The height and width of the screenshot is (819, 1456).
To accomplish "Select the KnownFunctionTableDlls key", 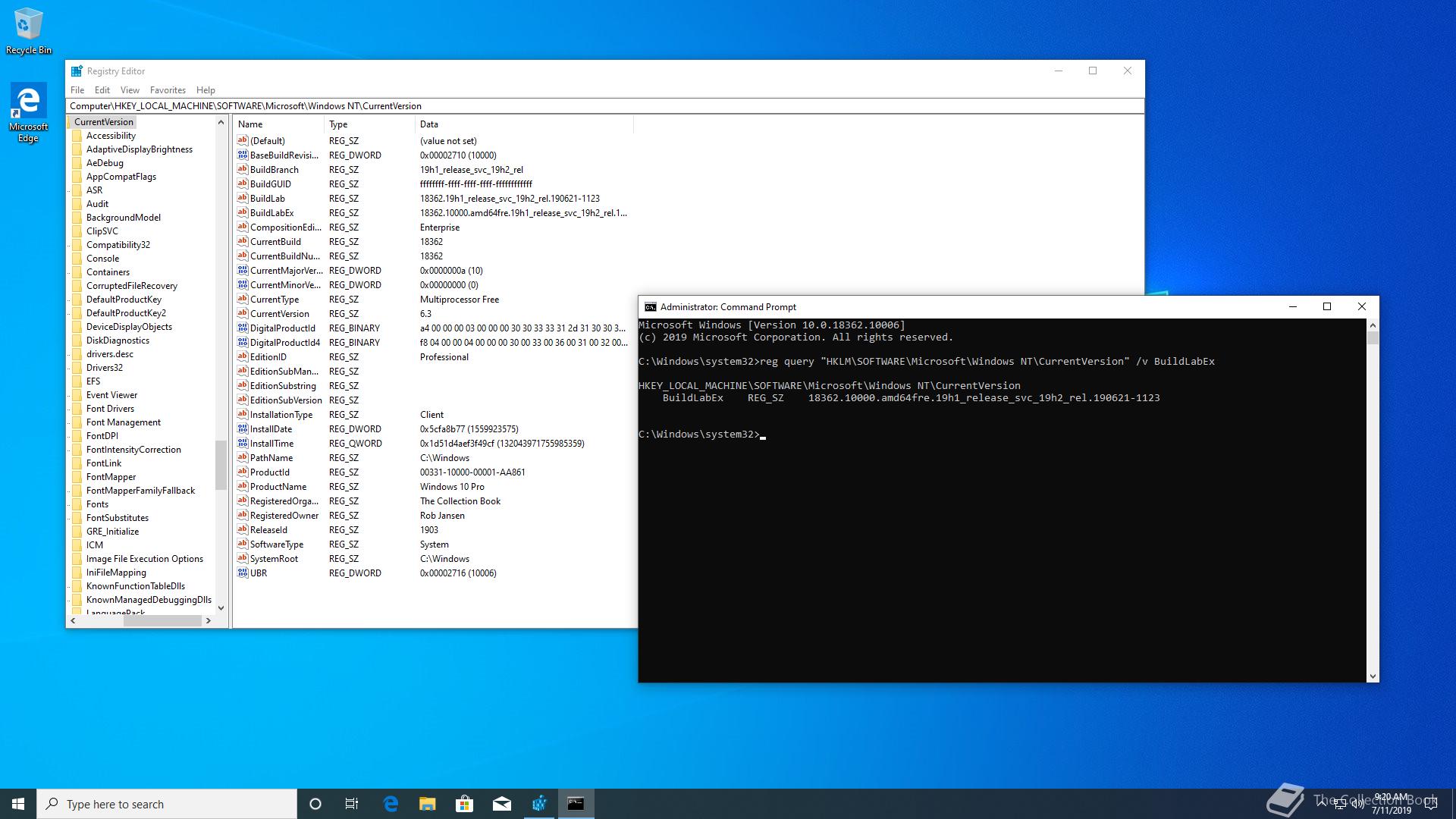I will click(136, 586).
